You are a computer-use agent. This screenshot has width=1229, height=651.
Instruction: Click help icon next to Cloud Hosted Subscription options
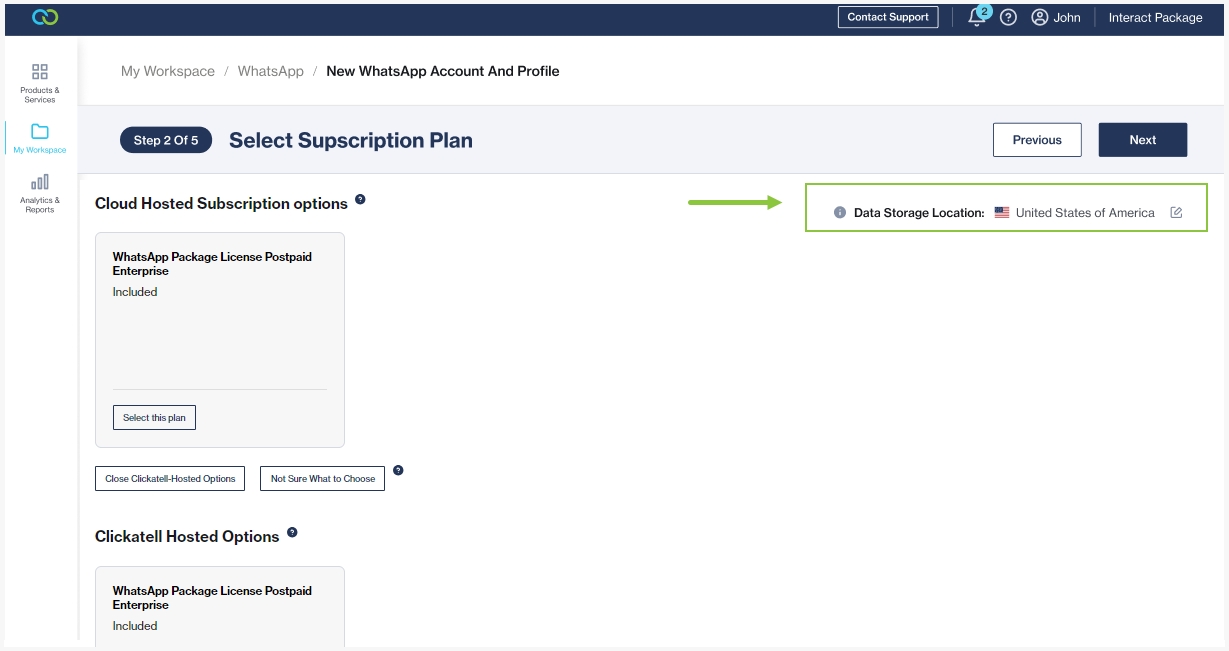(x=360, y=199)
